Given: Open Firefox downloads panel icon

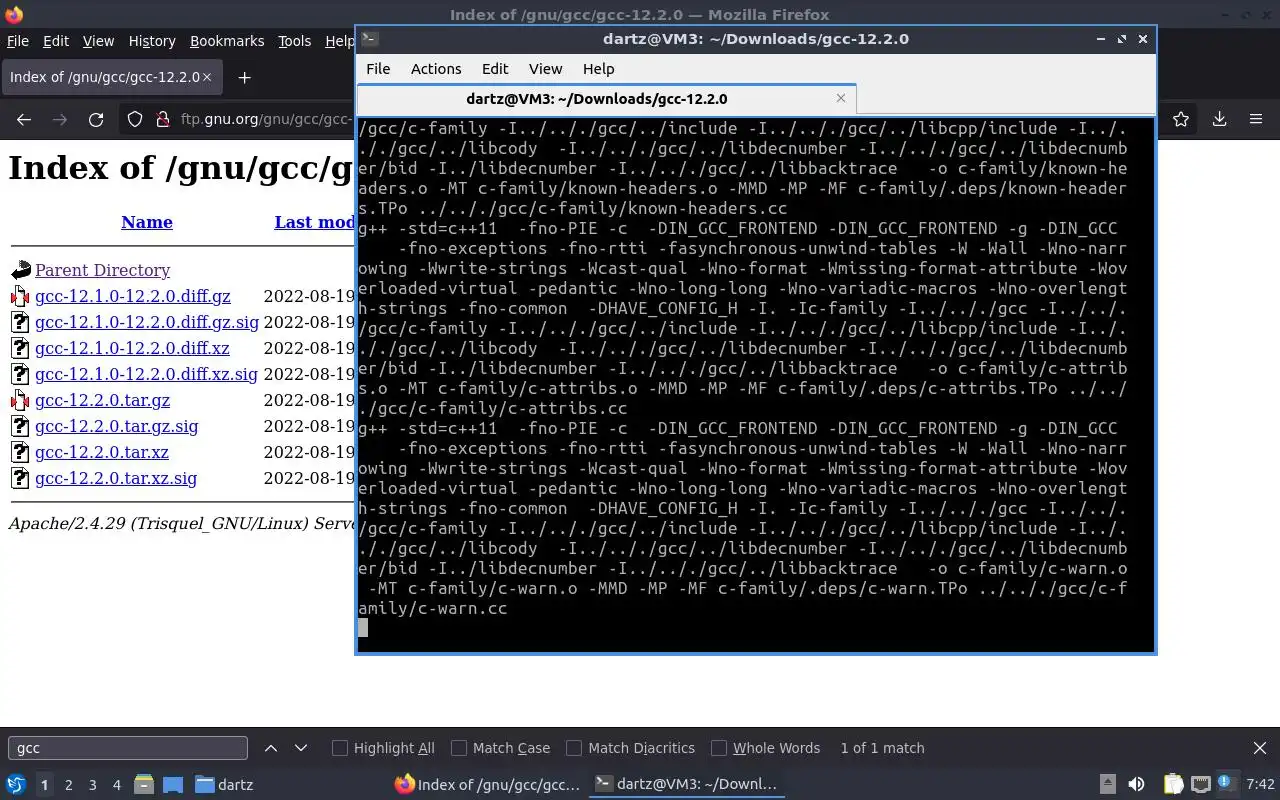Looking at the screenshot, I should pos(1219,119).
